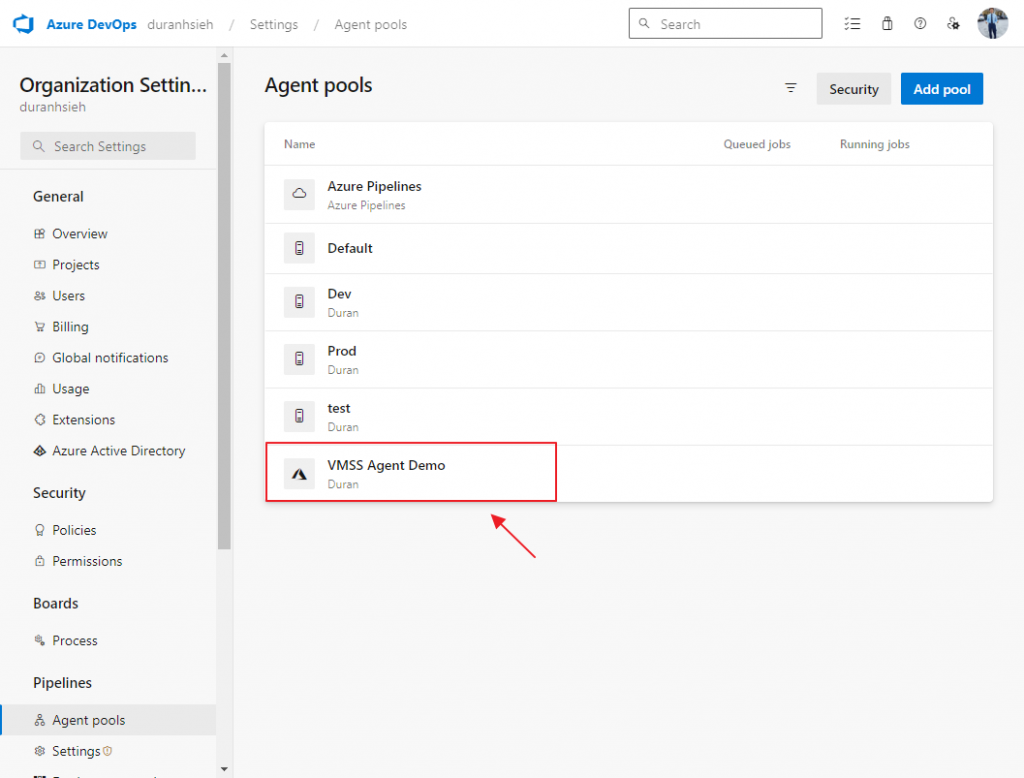Click the Permissions lock icon

tap(40, 561)
